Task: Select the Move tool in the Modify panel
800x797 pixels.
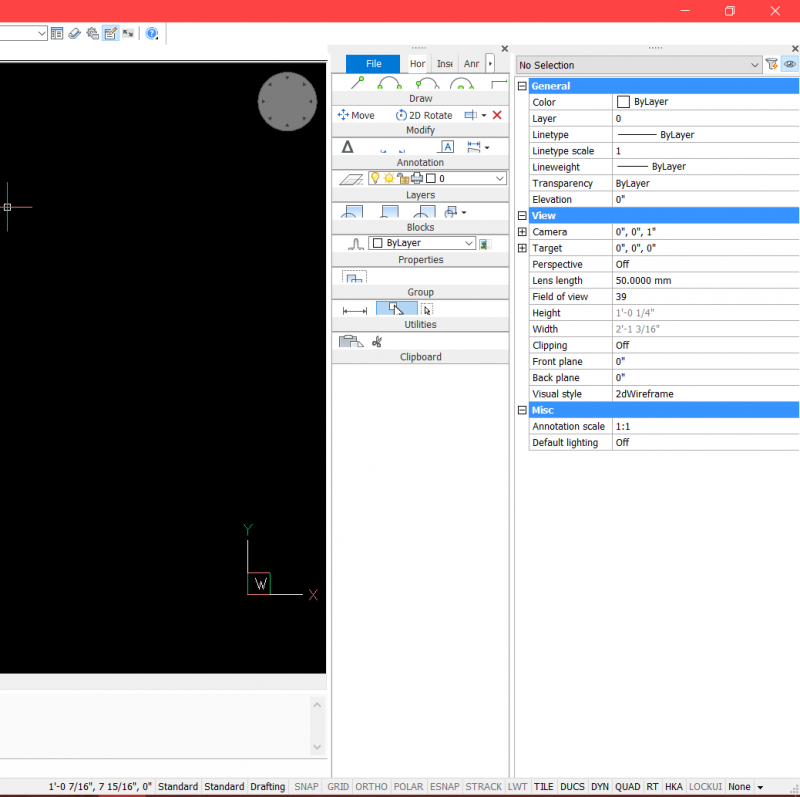Action: 355,115
